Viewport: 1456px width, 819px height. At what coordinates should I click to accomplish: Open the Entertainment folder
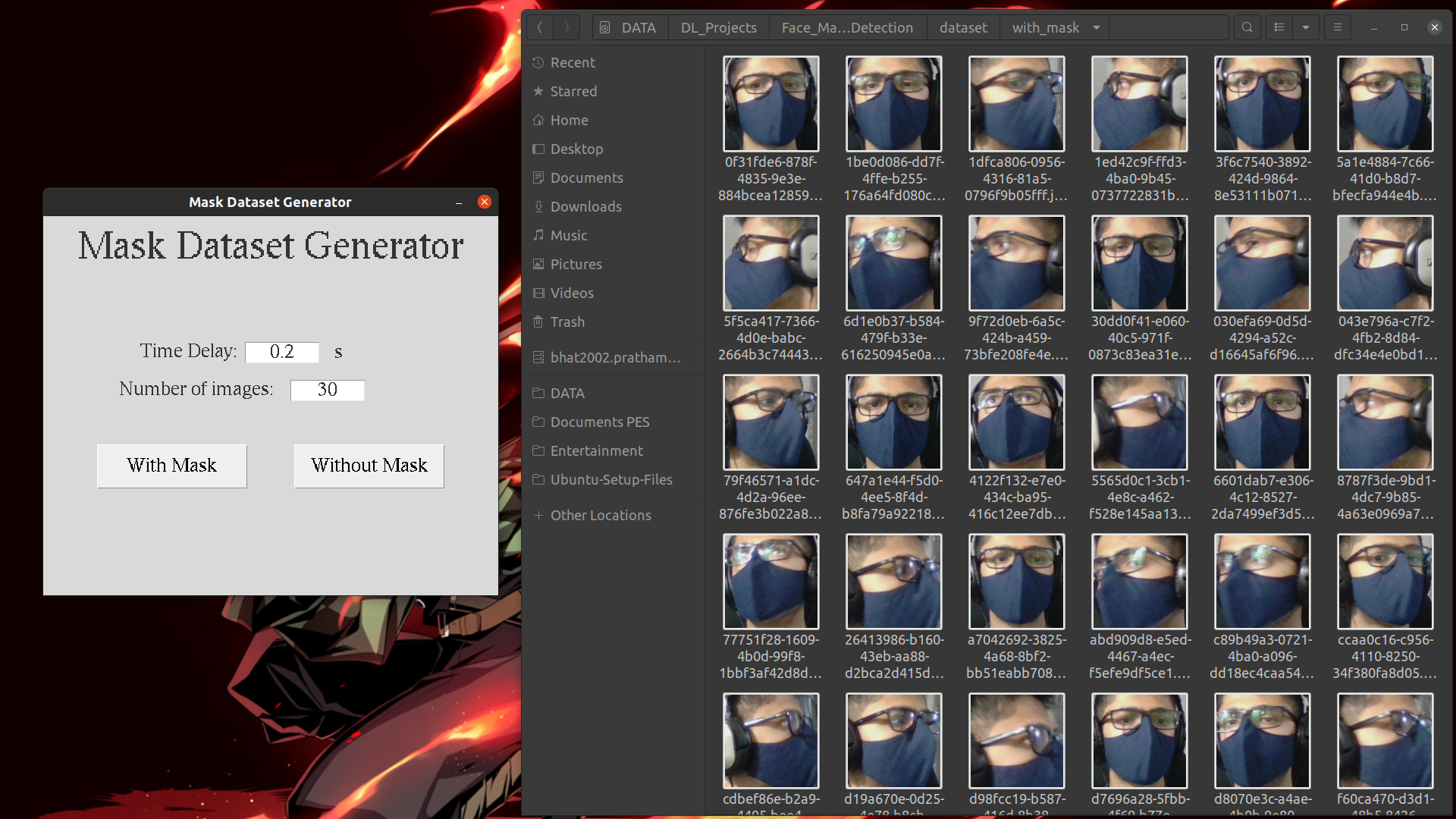597,450
